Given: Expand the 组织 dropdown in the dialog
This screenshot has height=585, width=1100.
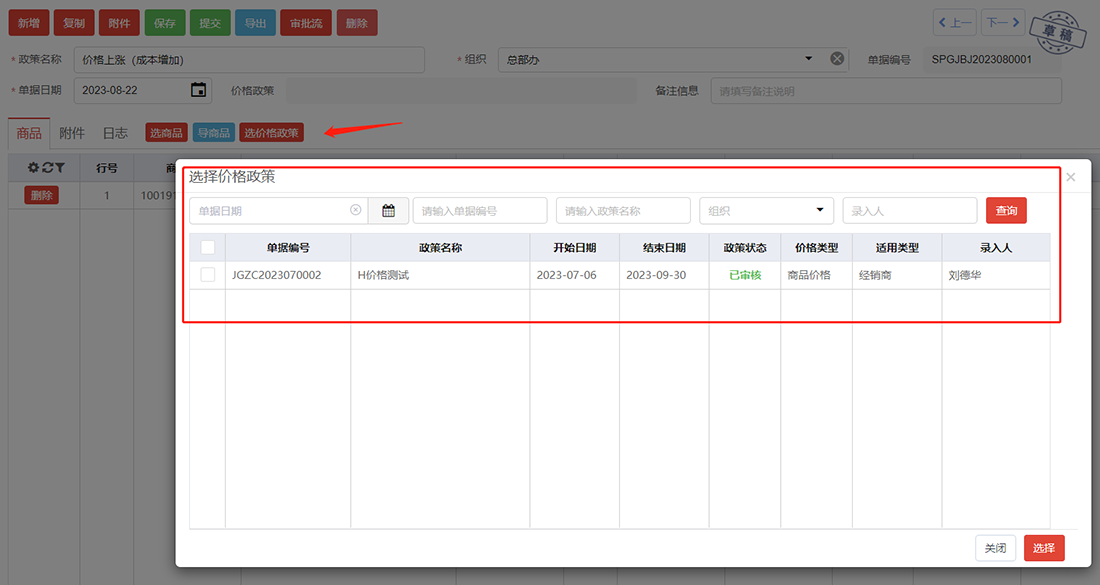Looking at the screenshot, I should point(819,210).
